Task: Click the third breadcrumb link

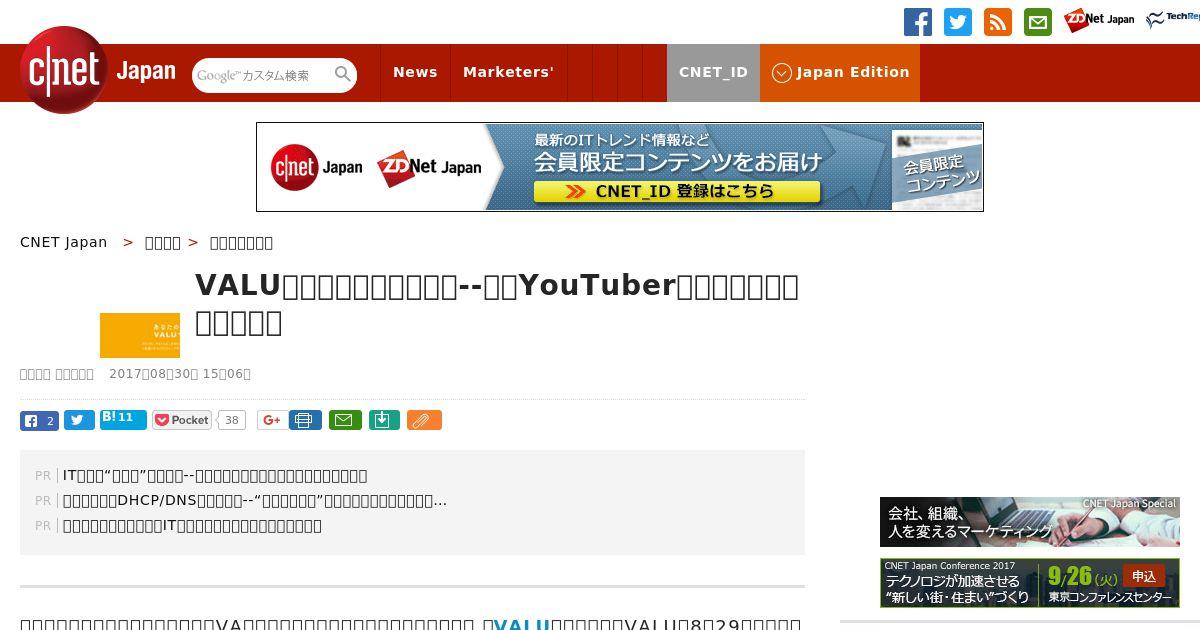Action: coord(241,242)
